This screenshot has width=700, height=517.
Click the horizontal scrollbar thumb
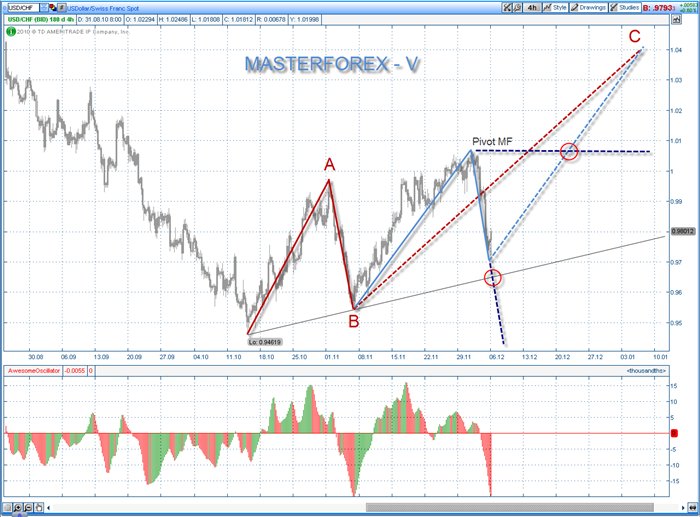[x=509, y=508]
